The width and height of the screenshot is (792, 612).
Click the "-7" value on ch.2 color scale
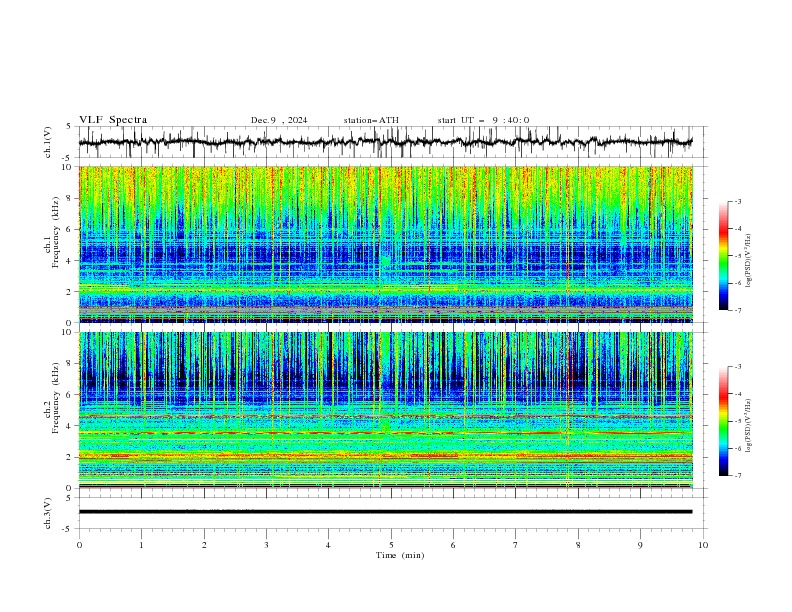[737, 476]
